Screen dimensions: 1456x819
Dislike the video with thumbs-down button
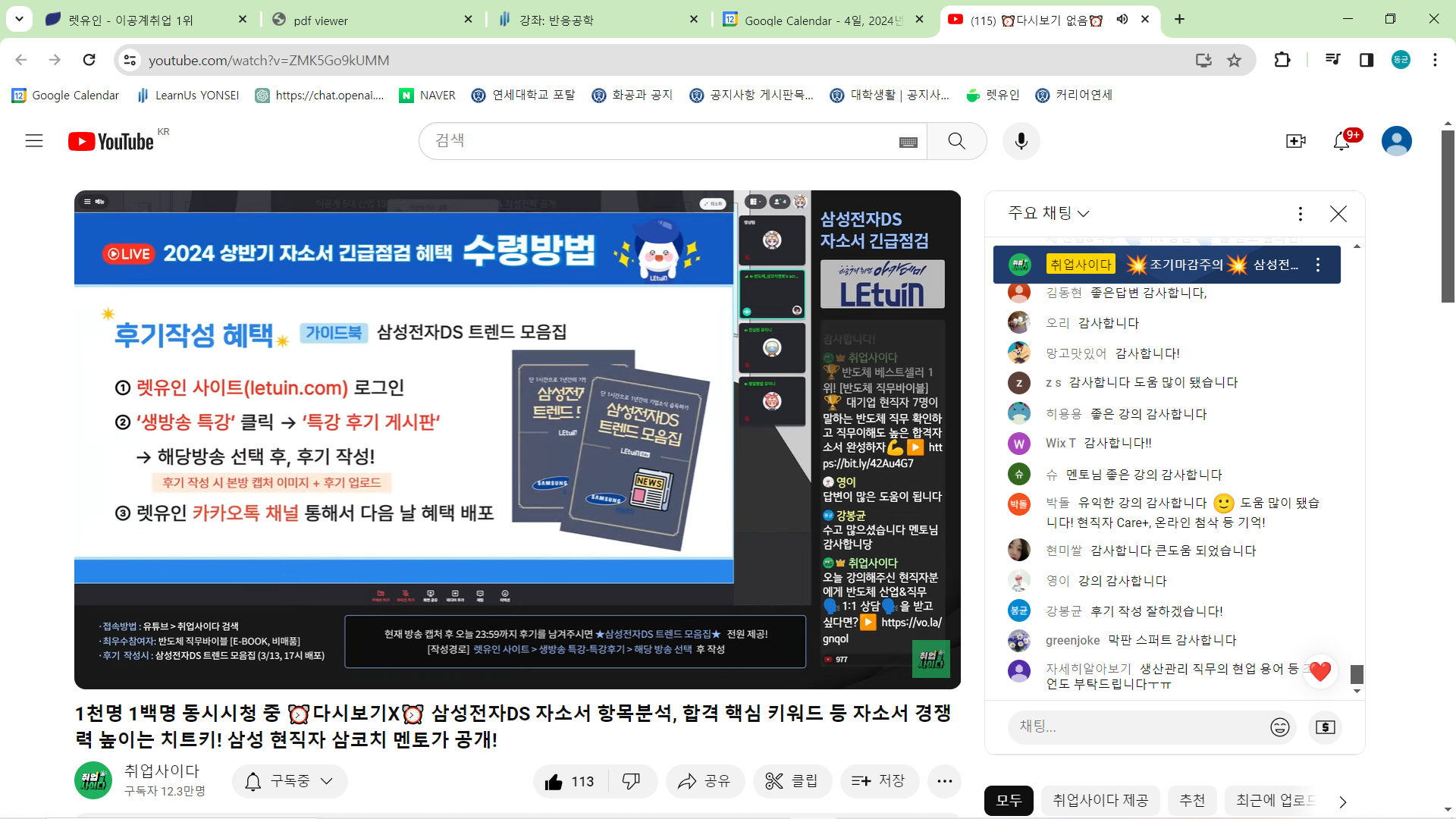[631, 781]
